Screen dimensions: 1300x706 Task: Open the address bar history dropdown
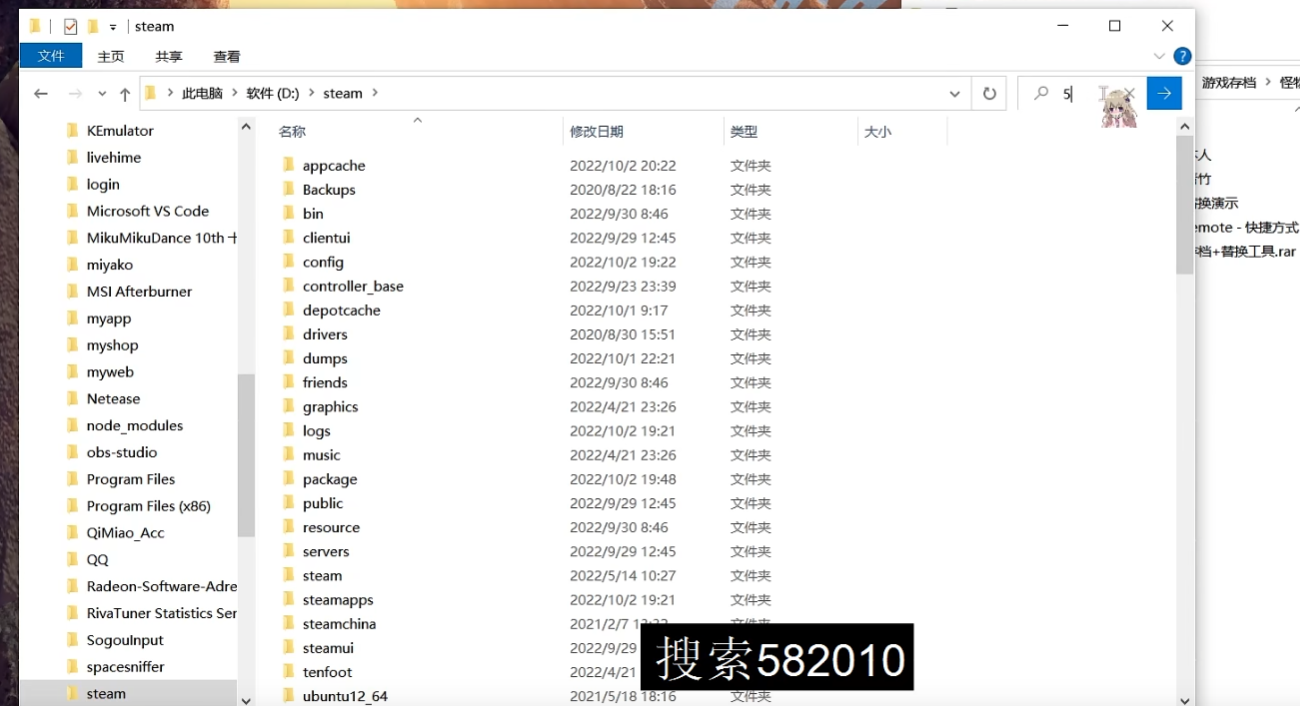point(954,93)
